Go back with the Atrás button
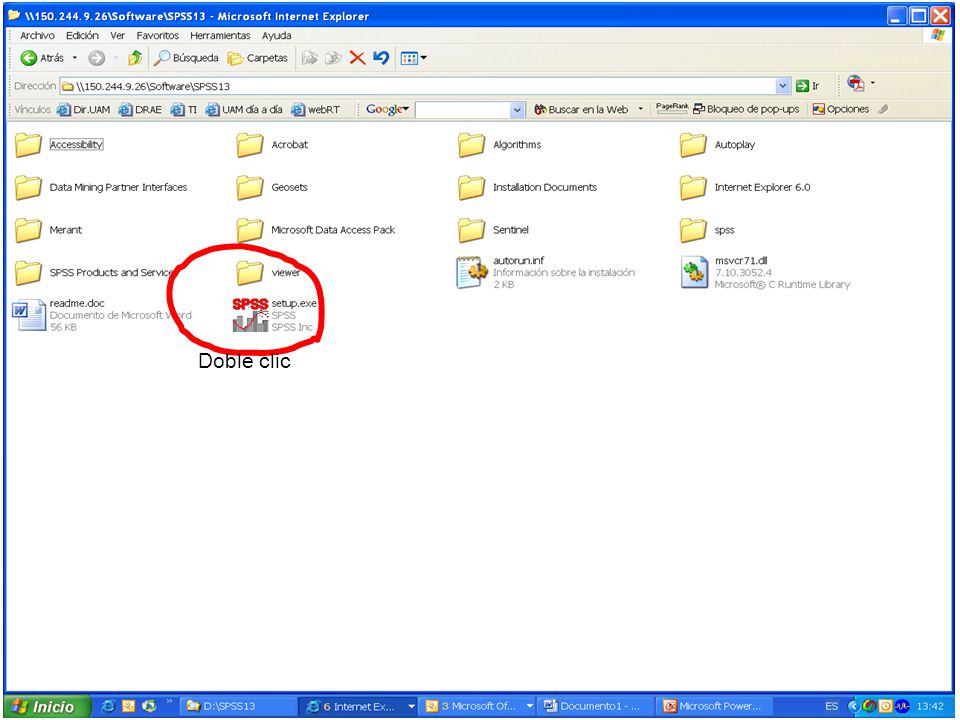The width and height of the screenshot is (960, 720). point(42,58)
